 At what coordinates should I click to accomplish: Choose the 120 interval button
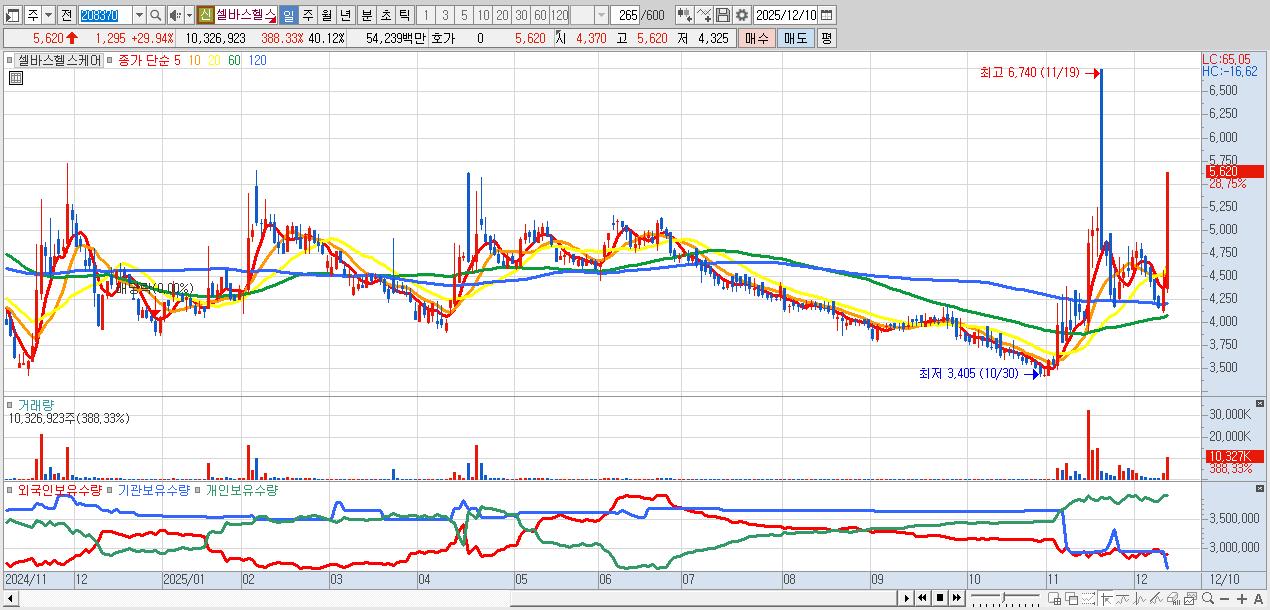(558, 16)
